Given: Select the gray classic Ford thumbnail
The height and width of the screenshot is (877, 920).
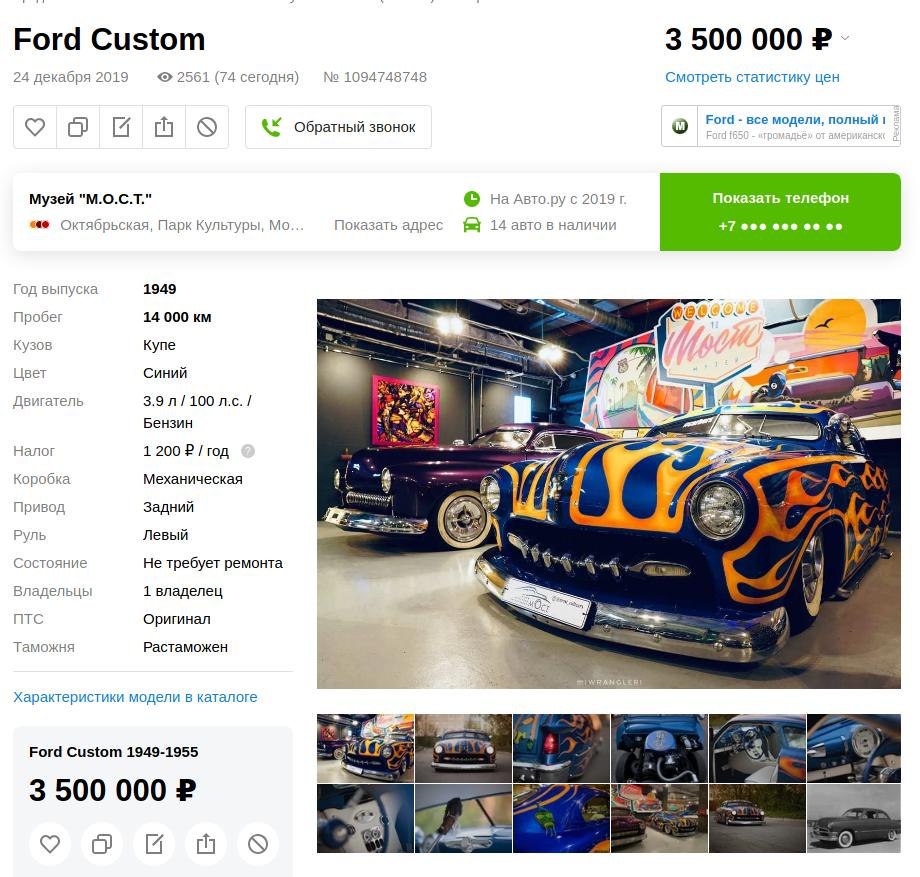Looking at the screenshot, I should click(854, 818).
